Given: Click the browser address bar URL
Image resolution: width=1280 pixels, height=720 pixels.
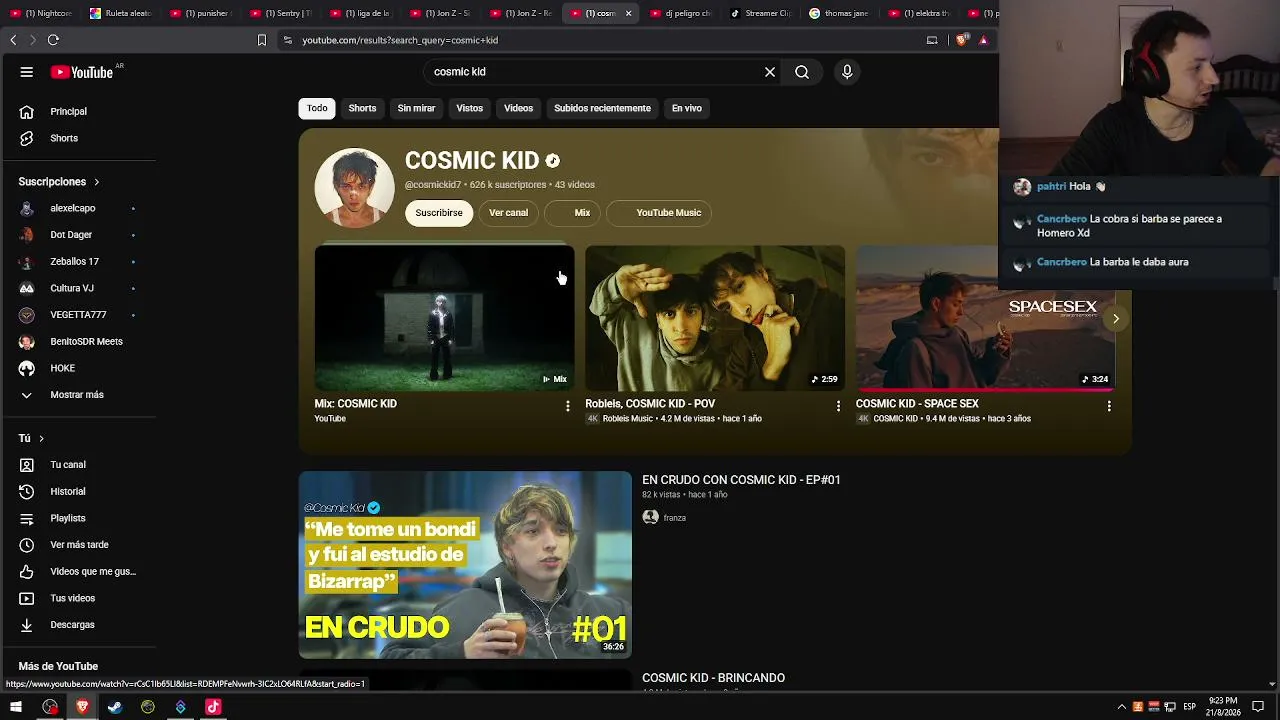Looking at the screenshot, I should tap(400, 40).
